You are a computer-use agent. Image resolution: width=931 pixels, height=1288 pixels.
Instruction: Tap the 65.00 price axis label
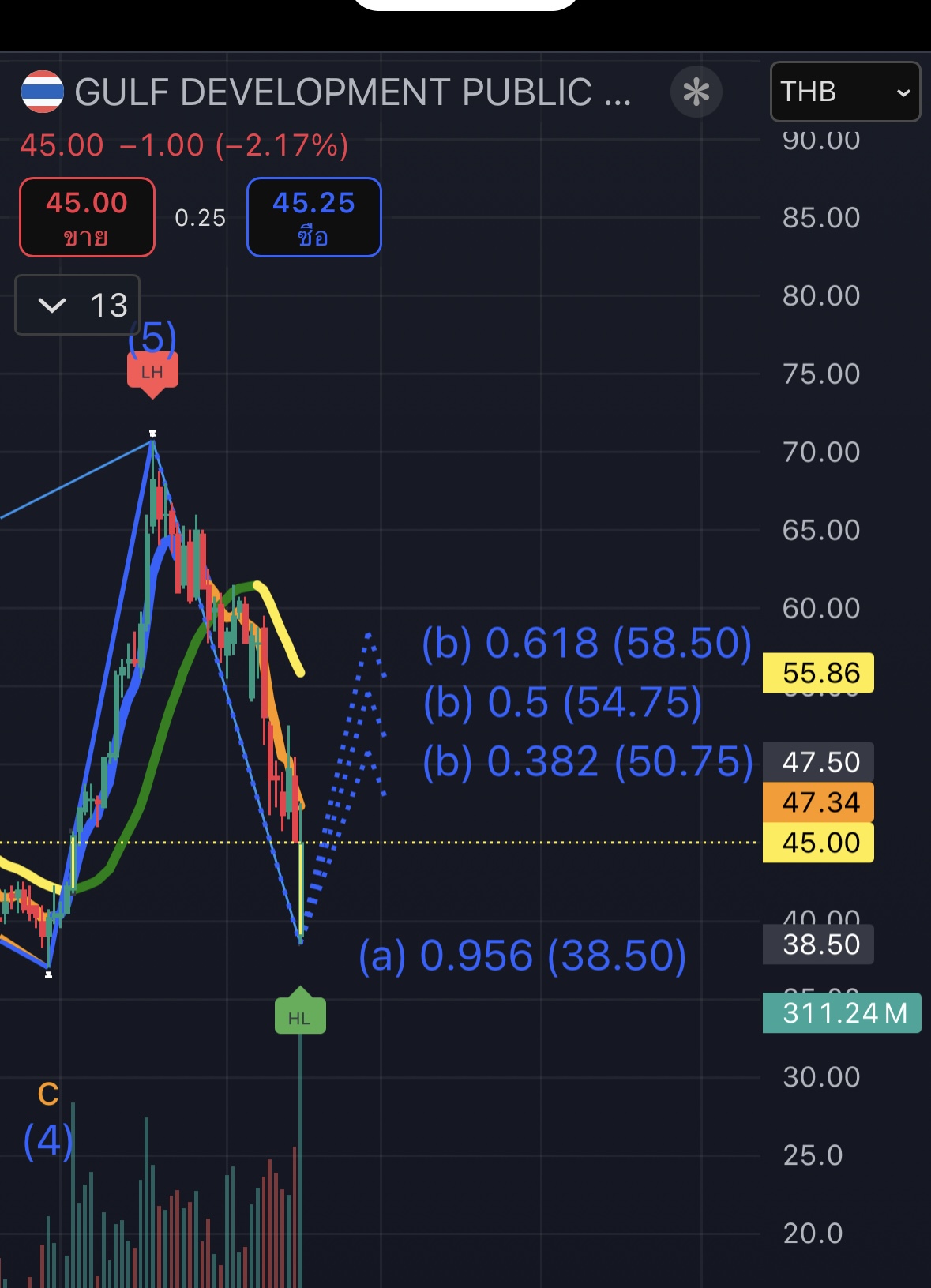point(821,531)
